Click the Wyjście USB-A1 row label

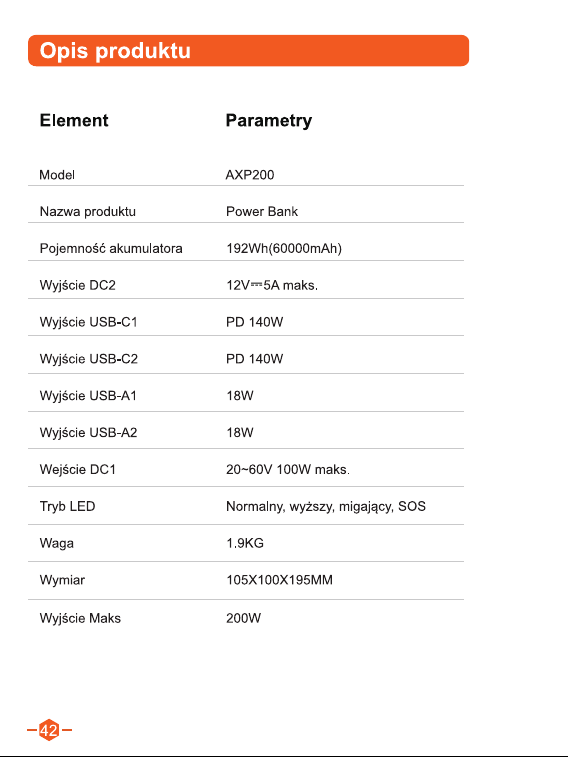click(88, 396)
